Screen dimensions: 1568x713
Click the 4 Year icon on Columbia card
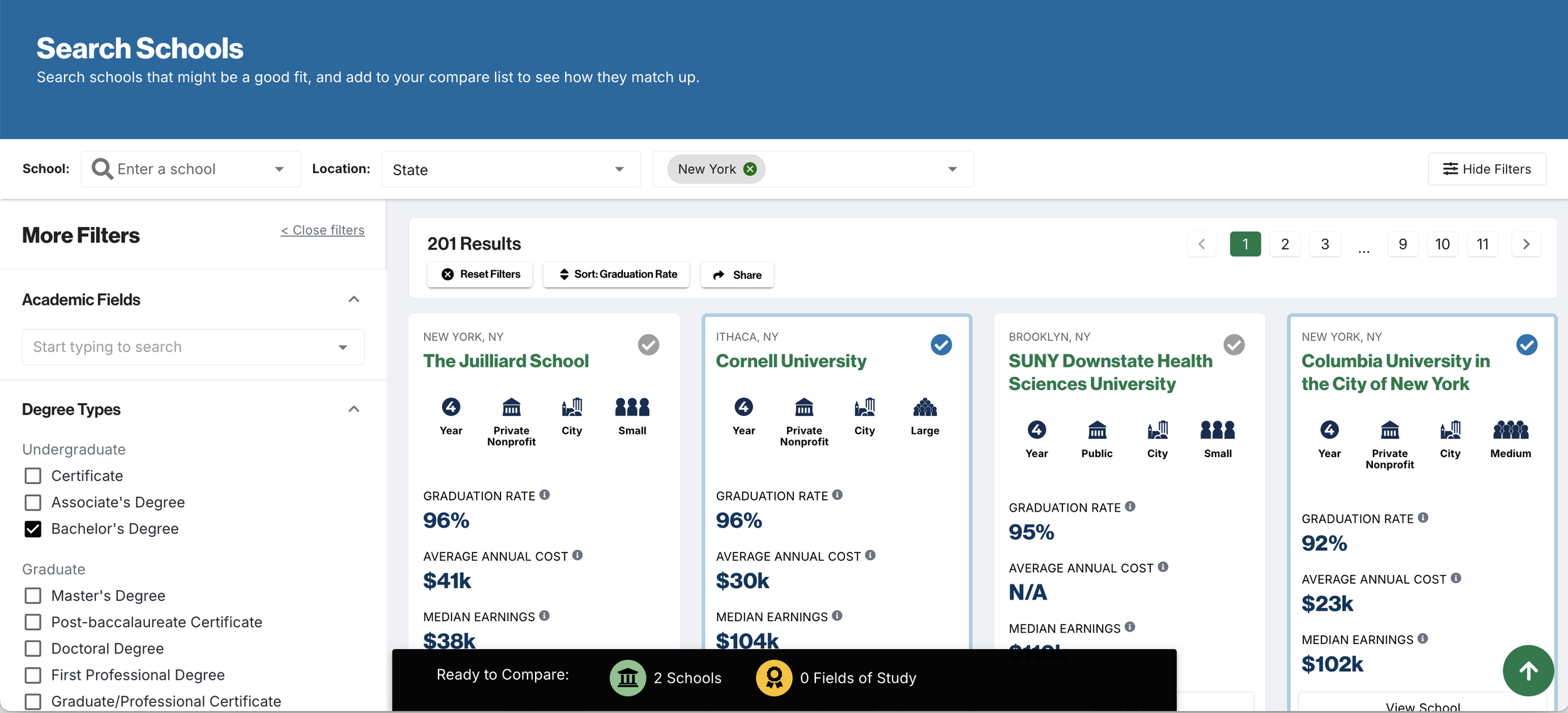(1329, 430)
